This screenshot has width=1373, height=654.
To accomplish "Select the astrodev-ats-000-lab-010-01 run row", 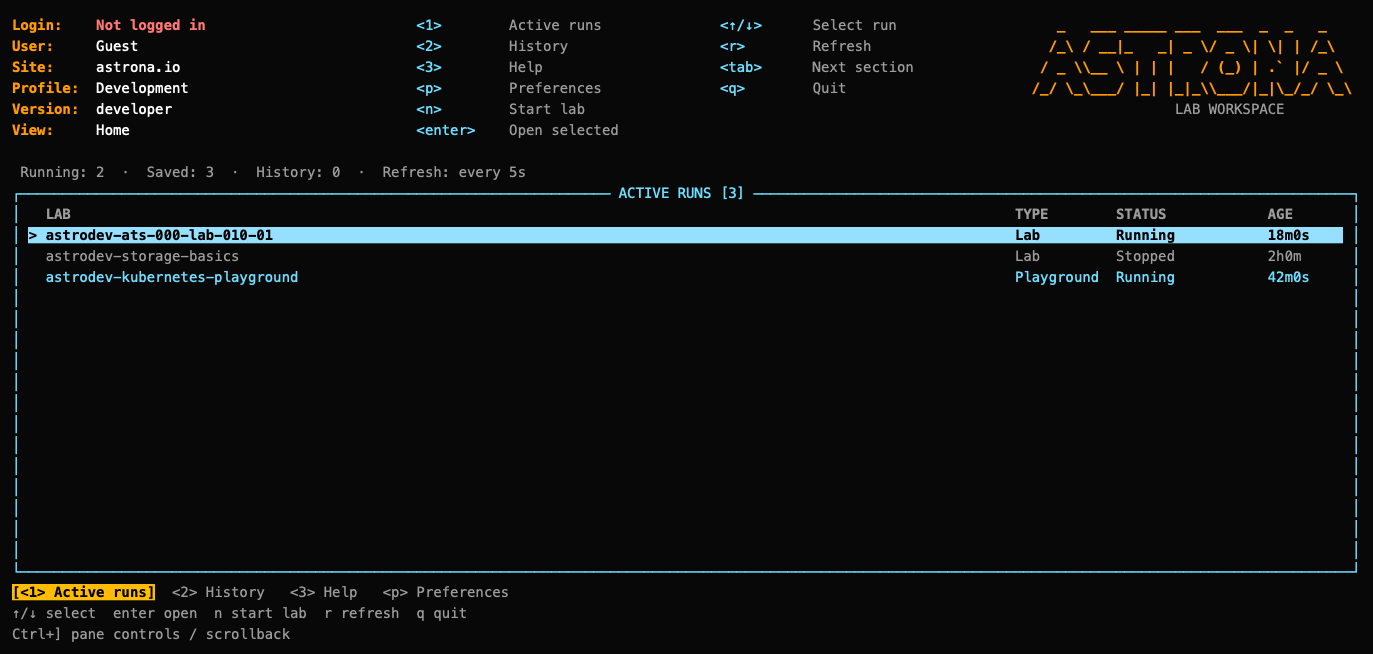I will click(x=685, y=235).
